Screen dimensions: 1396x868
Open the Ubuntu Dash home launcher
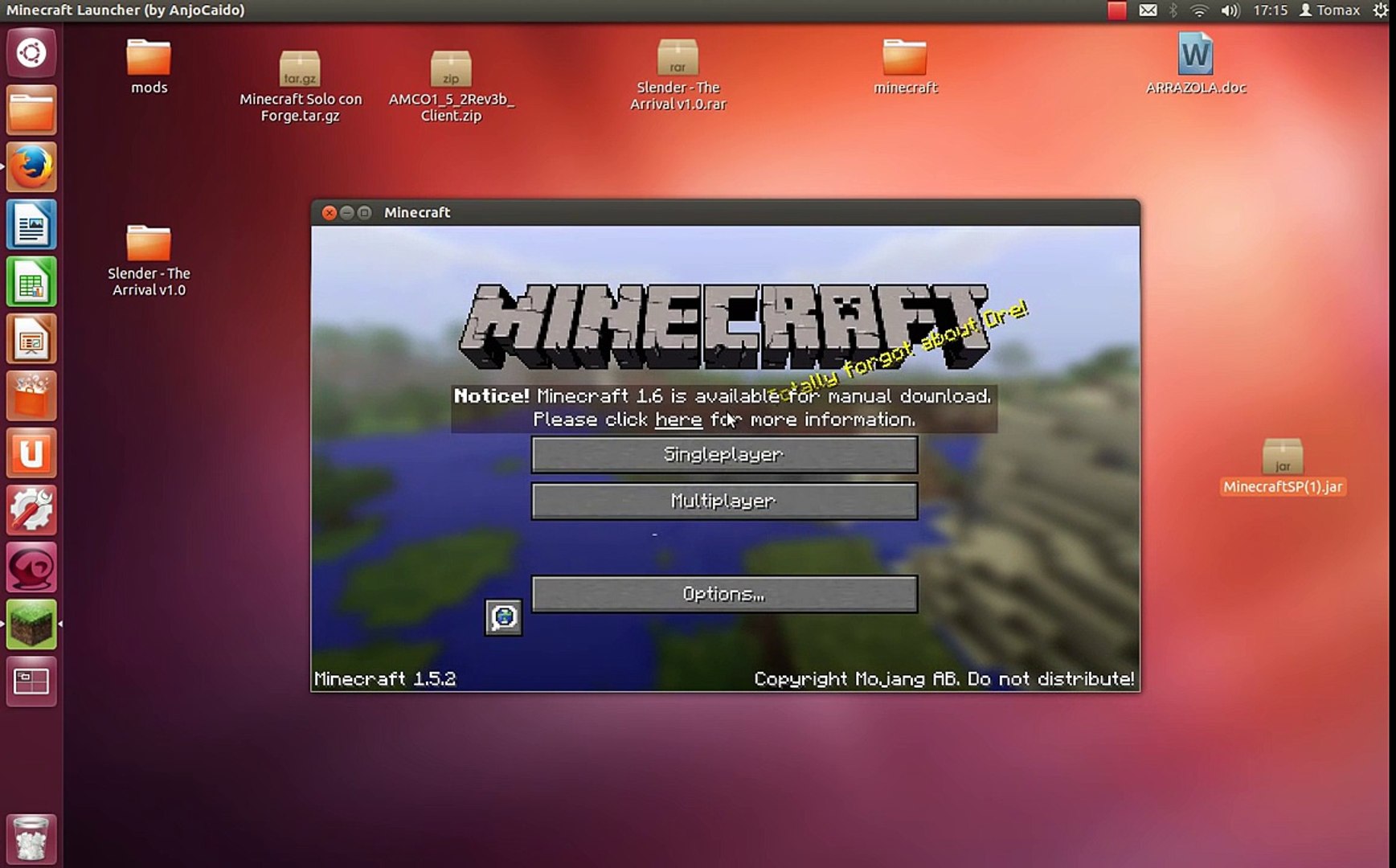coord(31,53)
